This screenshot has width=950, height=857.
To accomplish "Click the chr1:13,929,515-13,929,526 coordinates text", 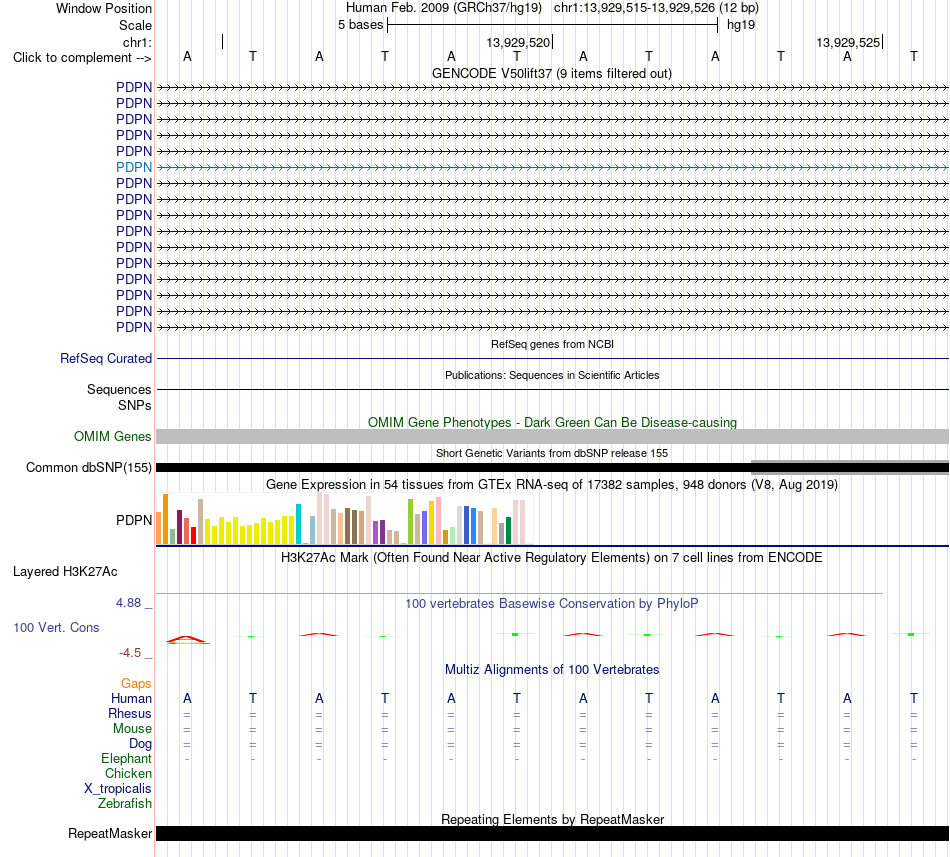I will pyautogui.click(x=634, y=8).
